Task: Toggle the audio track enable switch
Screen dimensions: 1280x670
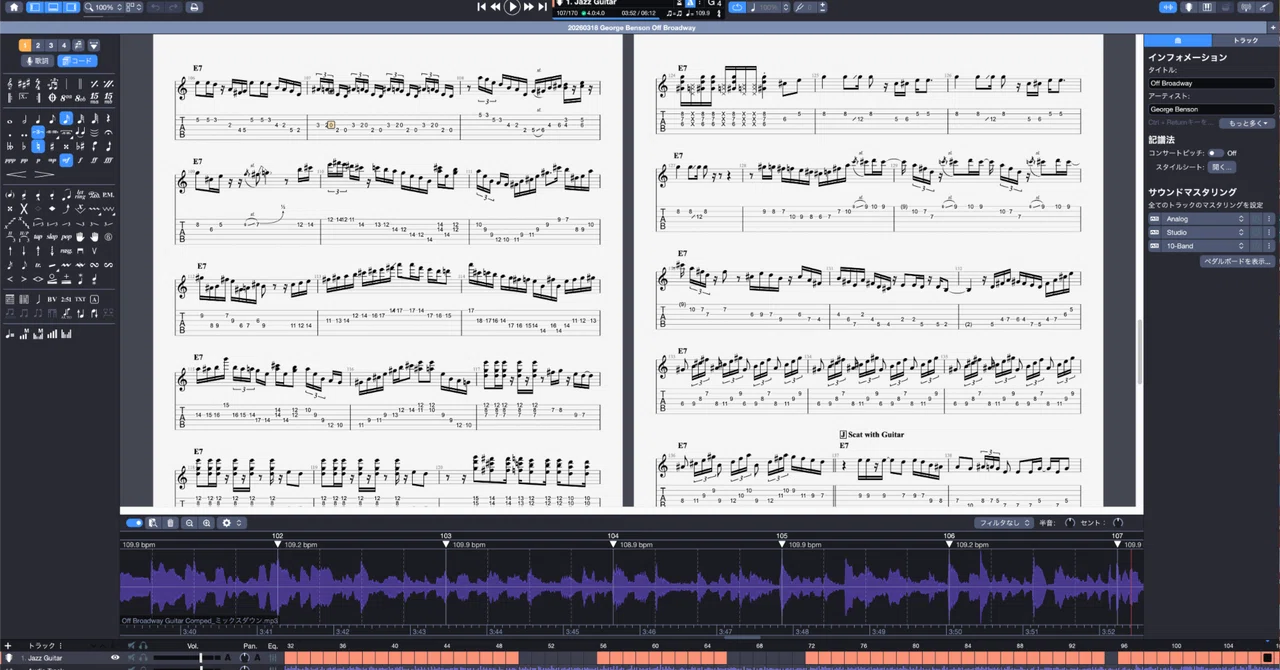Action: pyautogui.click(x=134, y=523)
